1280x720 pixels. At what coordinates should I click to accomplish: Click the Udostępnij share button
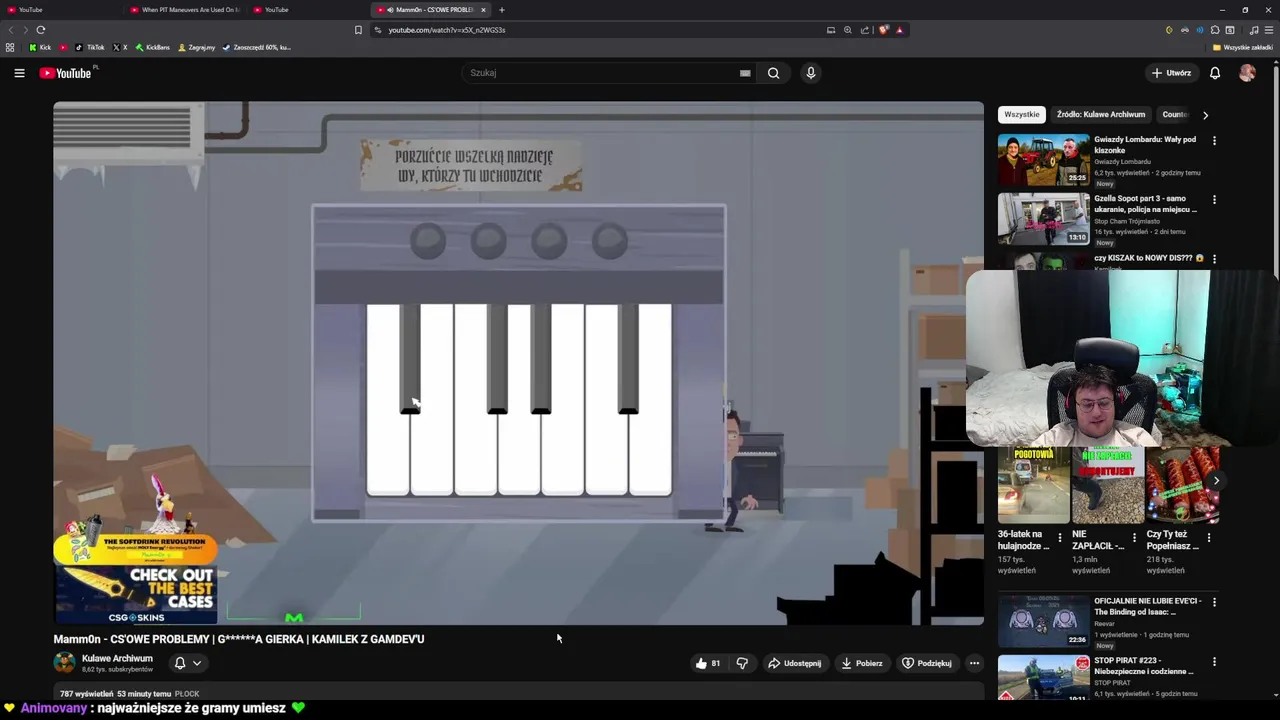[794, 663]
